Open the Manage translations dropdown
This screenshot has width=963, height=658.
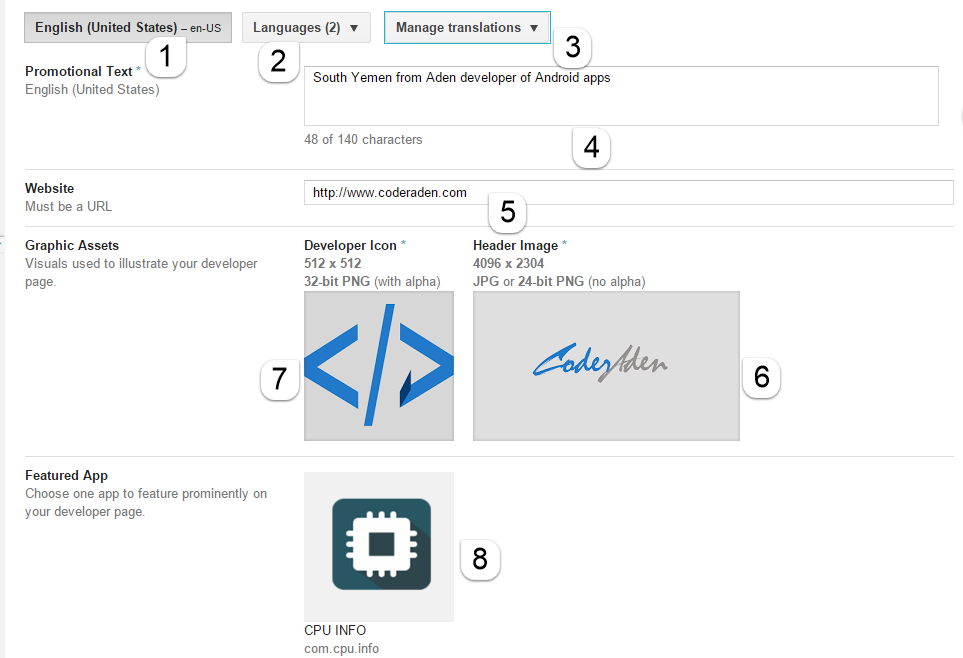point(467,28)
